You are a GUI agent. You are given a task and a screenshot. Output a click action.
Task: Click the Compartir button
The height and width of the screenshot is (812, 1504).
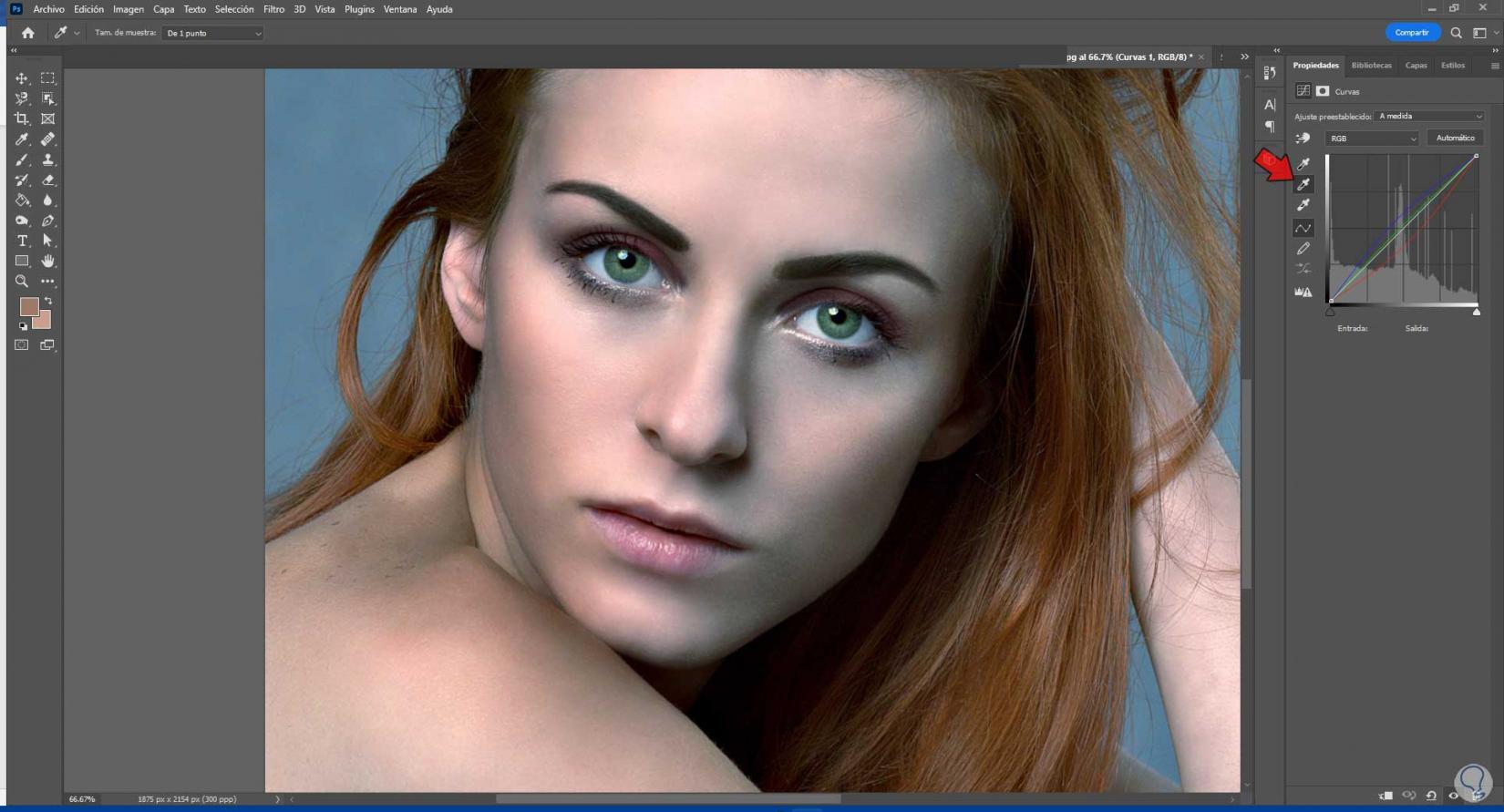[x=1412, y=33]
